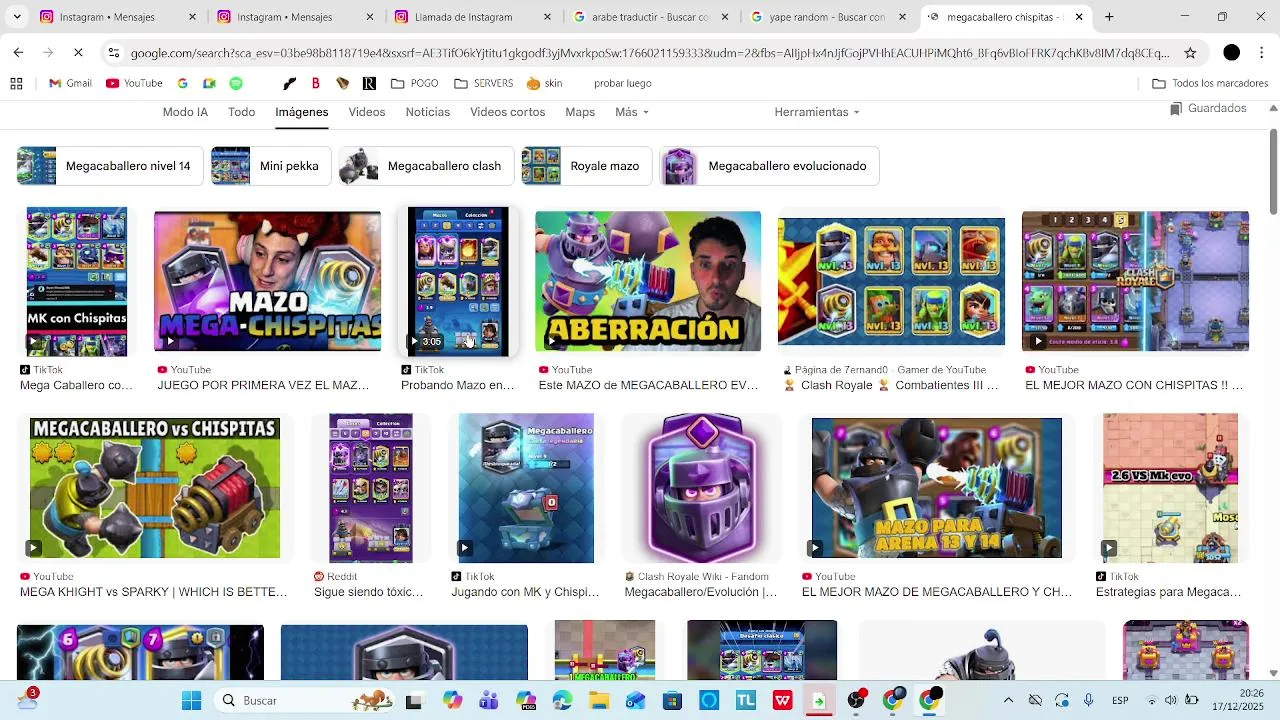Open the Chrome three-dot menu
This screenshot has height=720, width=1280.
click(x=1262, y=52)
